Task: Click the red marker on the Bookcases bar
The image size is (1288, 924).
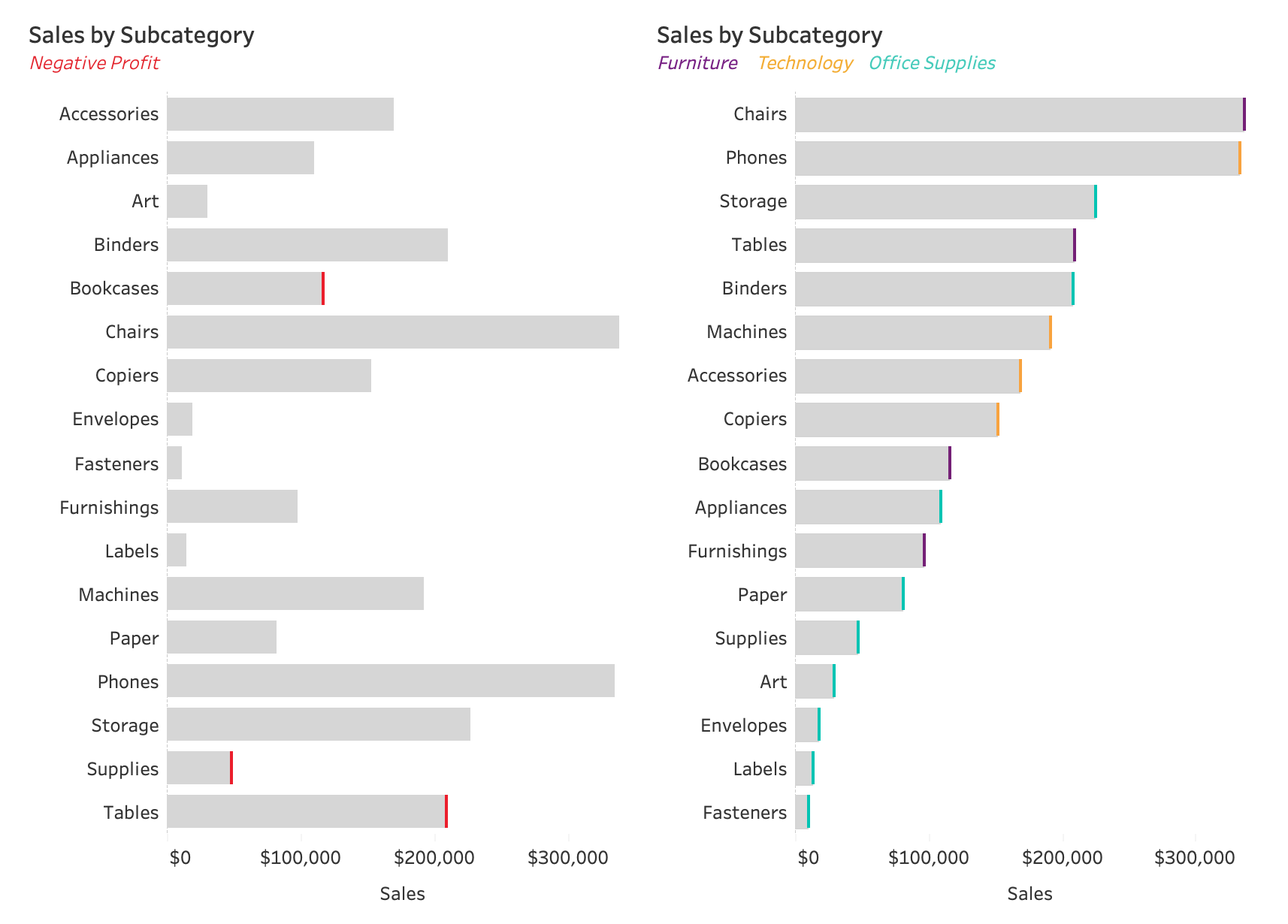Action: 323,288
